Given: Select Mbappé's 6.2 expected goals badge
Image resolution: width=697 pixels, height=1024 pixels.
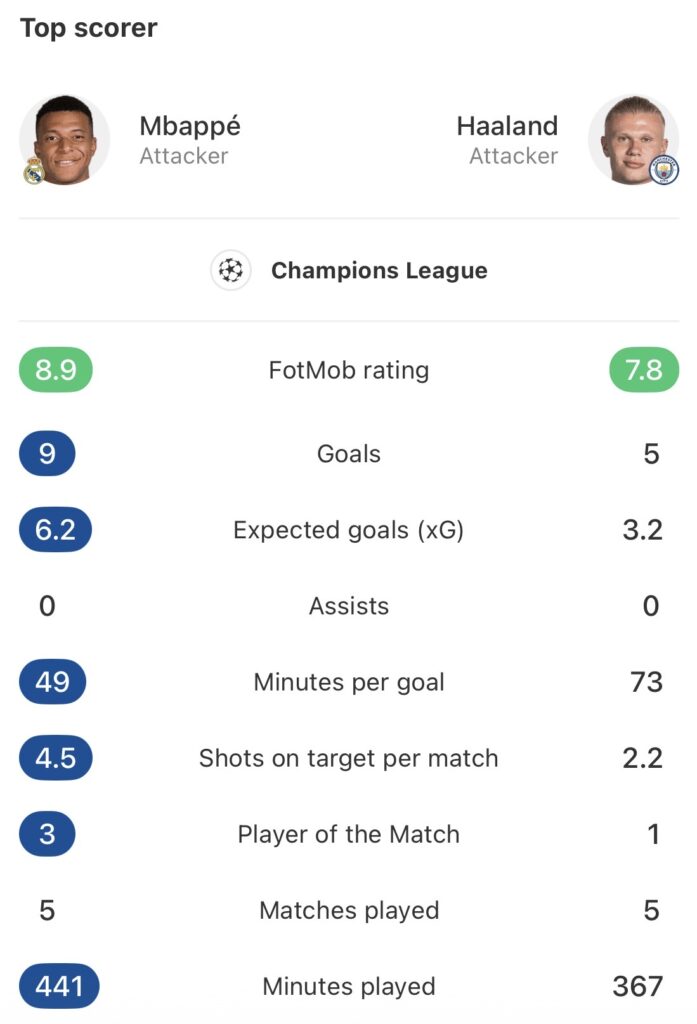Looking at the screenshot, I should [55, 530].
